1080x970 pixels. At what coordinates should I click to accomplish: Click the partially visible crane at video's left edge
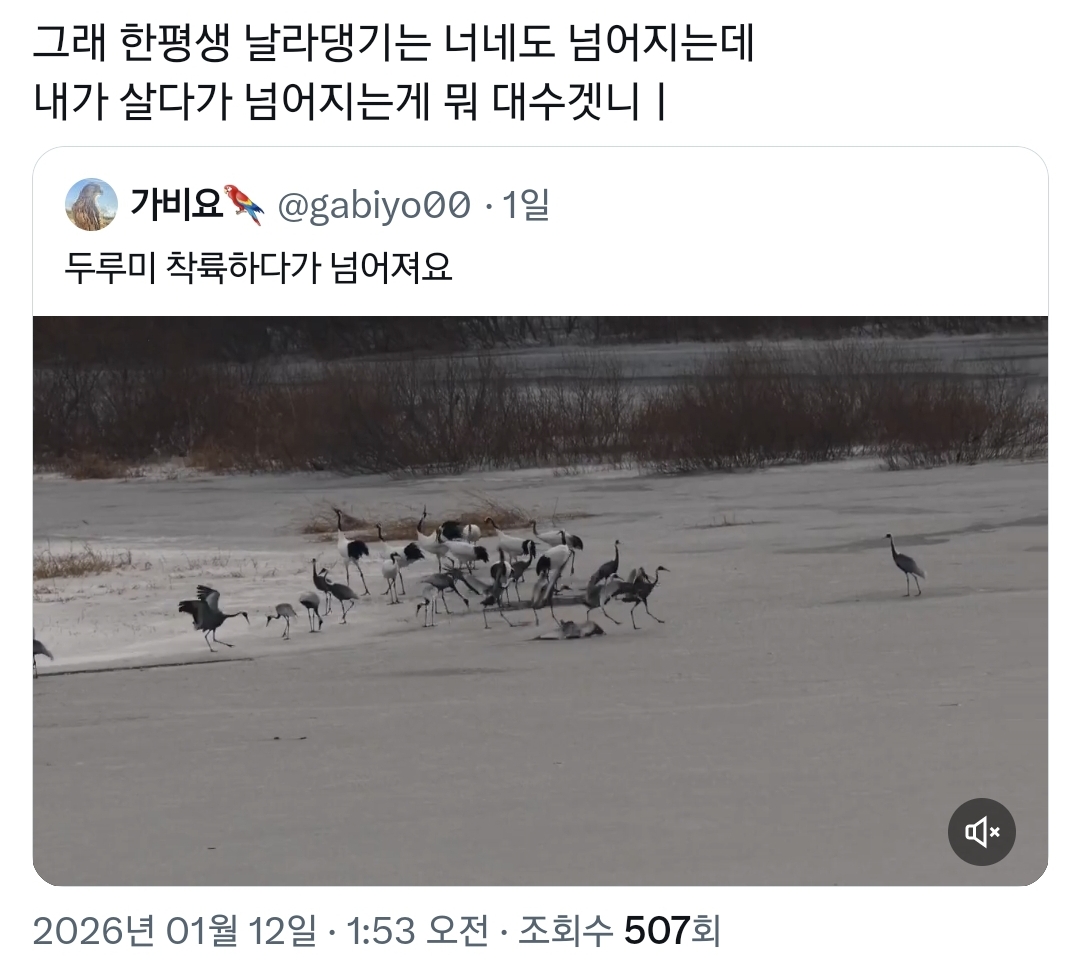41,652
